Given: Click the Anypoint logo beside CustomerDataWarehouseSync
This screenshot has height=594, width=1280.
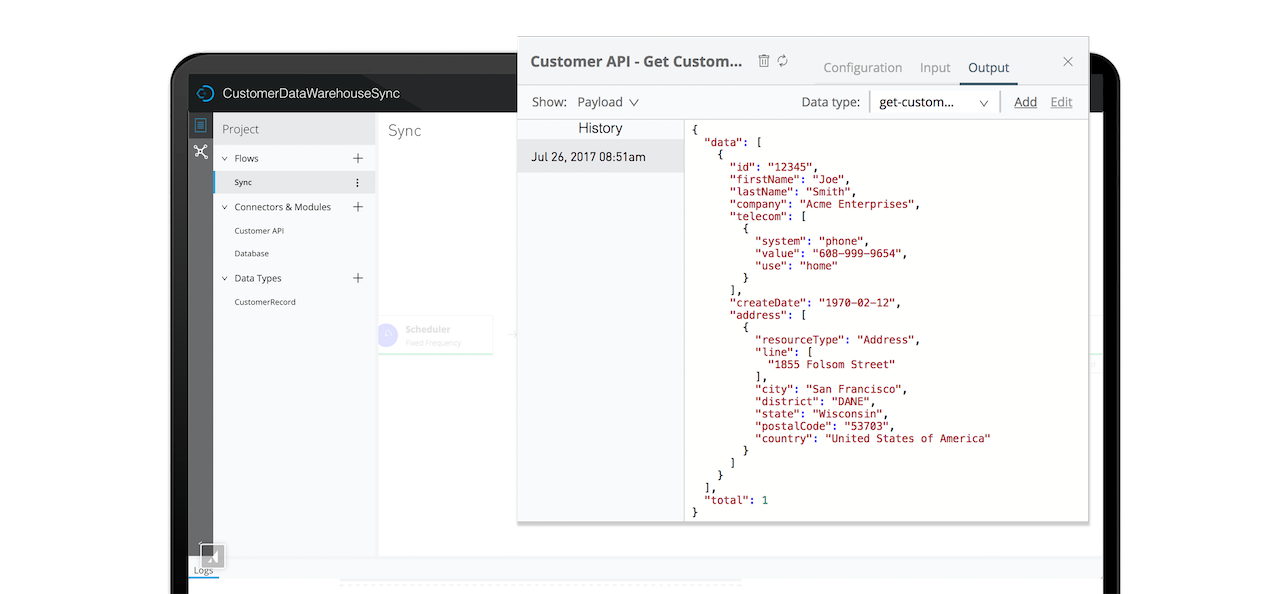Looking at the screenshot, I should (205, 93).
